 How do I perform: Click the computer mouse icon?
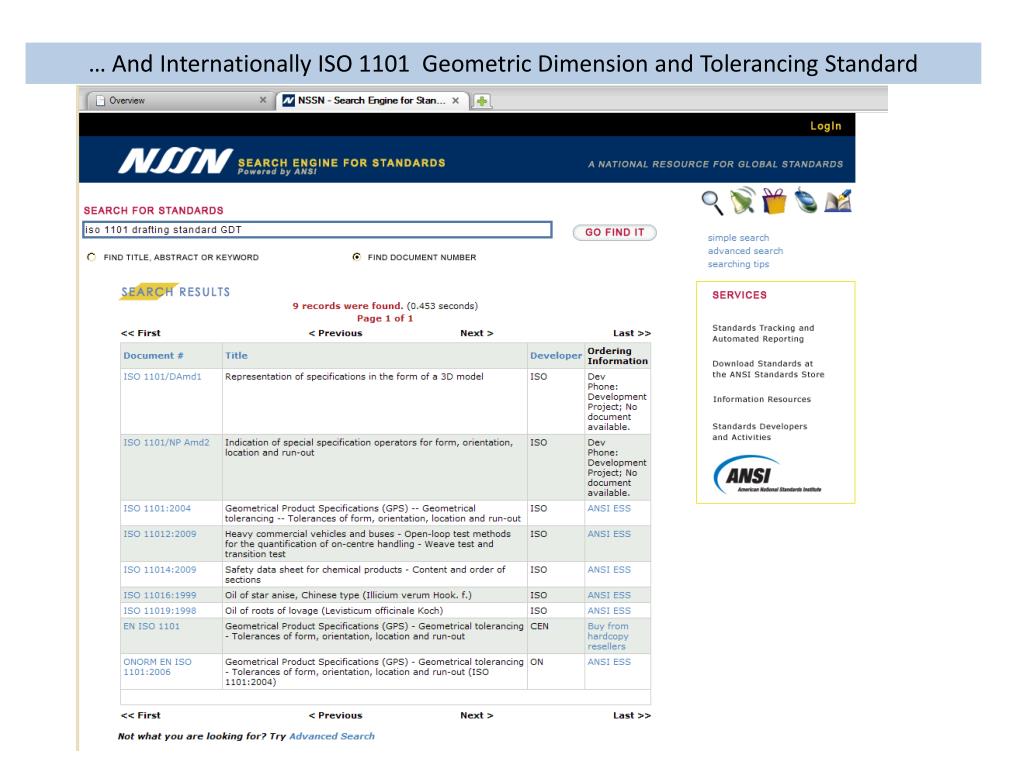click(805, 200)
